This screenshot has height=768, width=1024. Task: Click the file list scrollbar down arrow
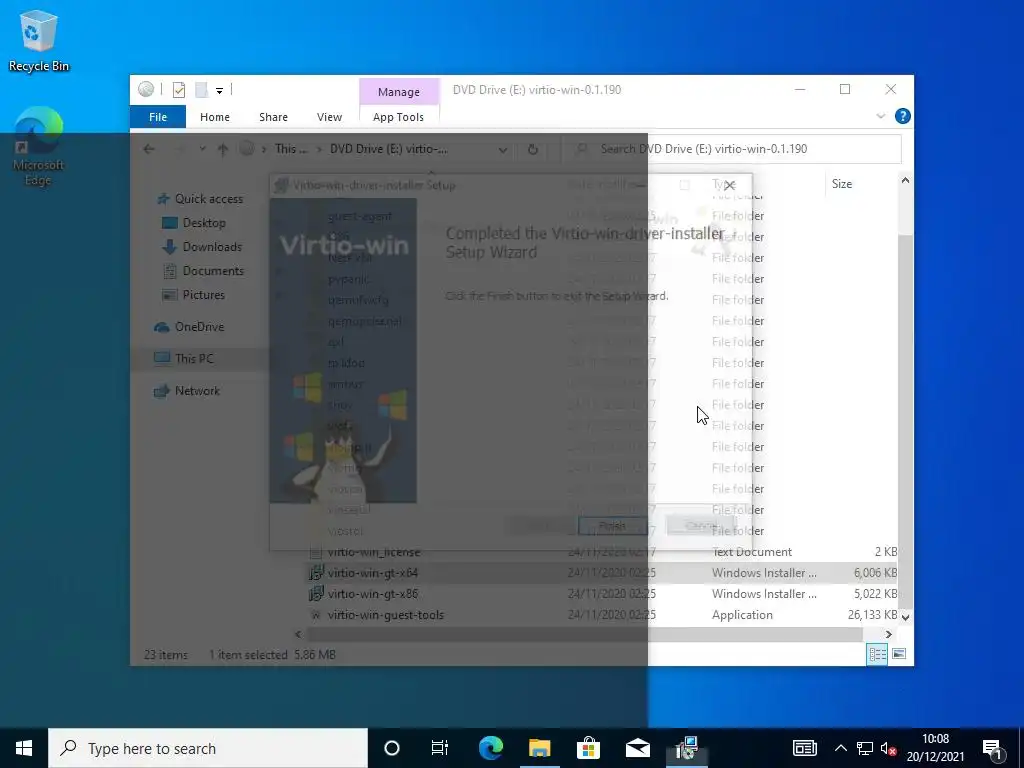tap(905, 616)
